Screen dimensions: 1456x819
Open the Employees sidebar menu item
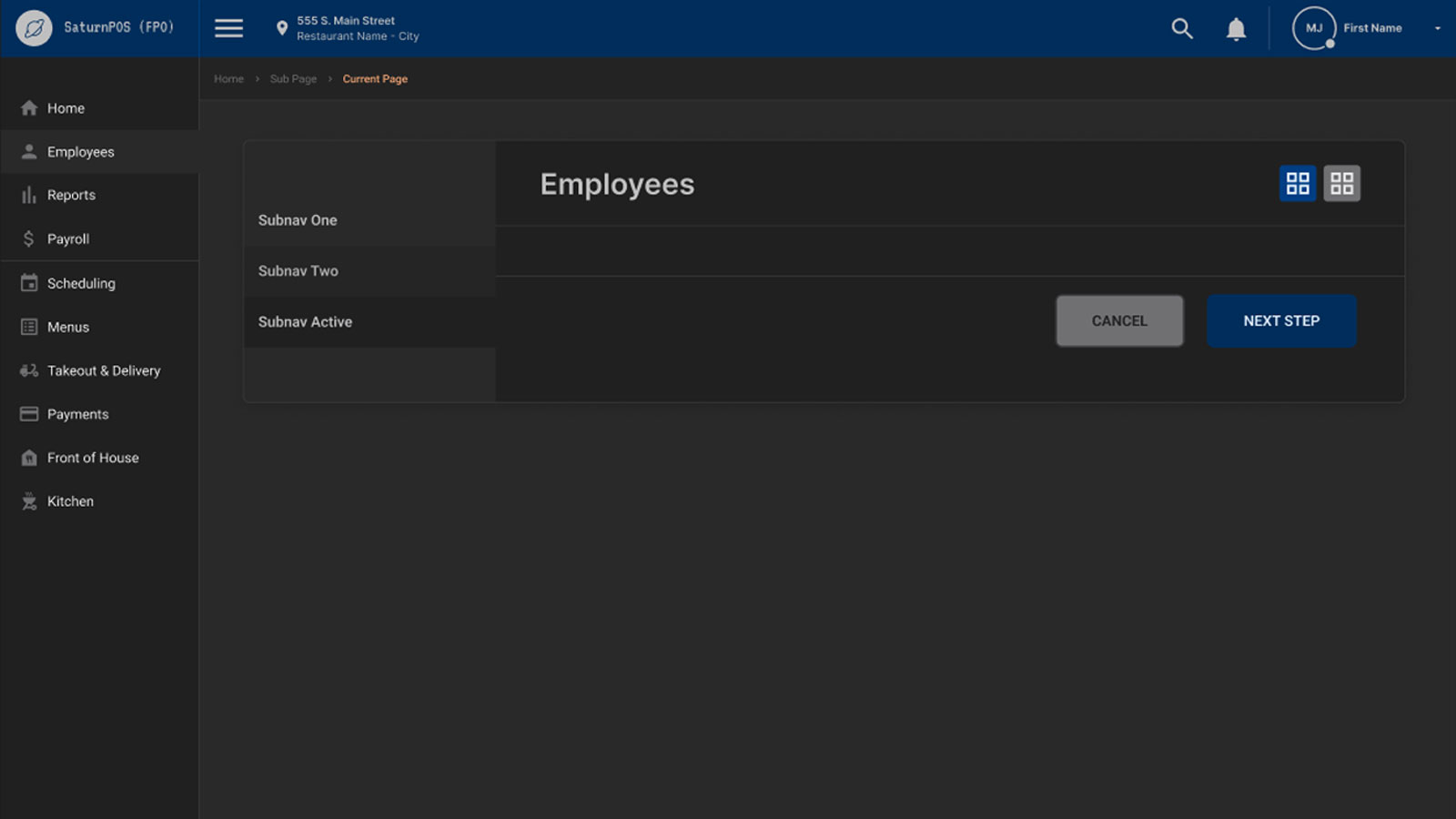point(99,152)
